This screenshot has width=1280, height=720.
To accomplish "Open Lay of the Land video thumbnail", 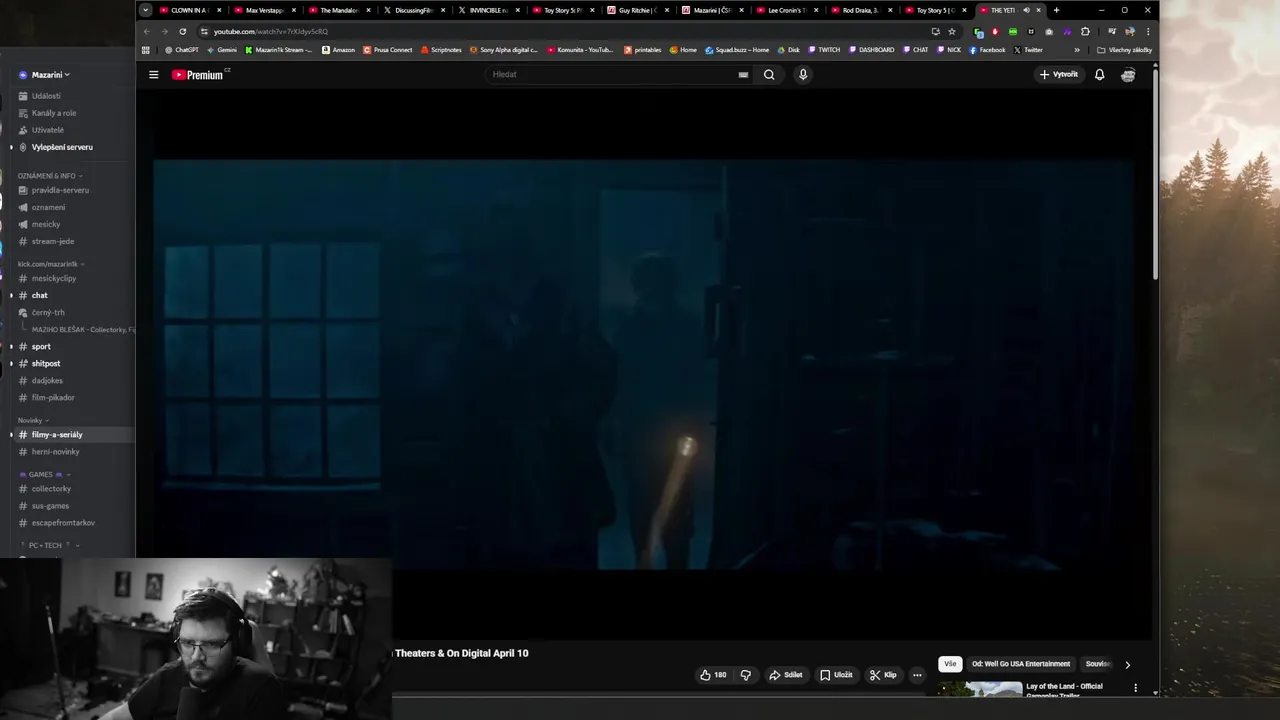I will (980, 688).
